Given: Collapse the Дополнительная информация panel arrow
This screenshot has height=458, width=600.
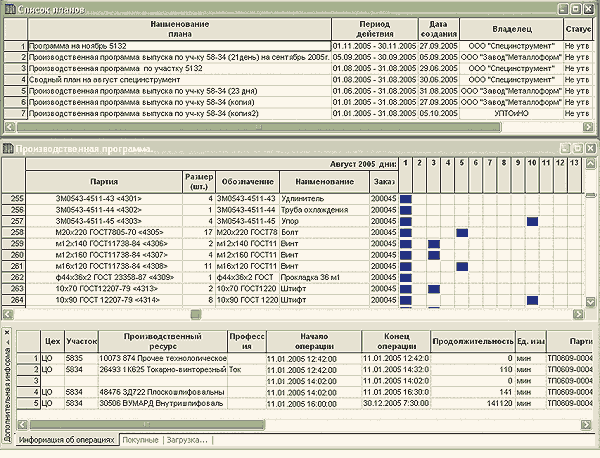Looking at the screenshot, I should tap(7, 342).
